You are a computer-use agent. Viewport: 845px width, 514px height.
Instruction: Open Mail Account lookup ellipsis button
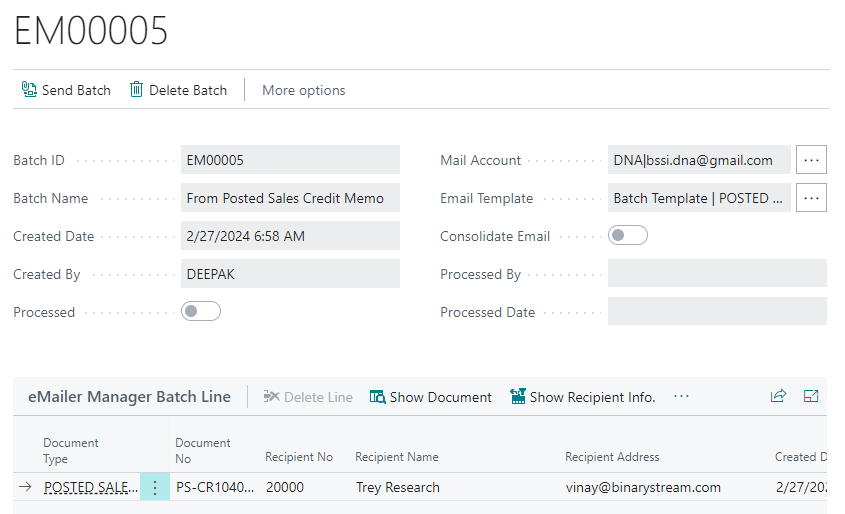point(811,160)
